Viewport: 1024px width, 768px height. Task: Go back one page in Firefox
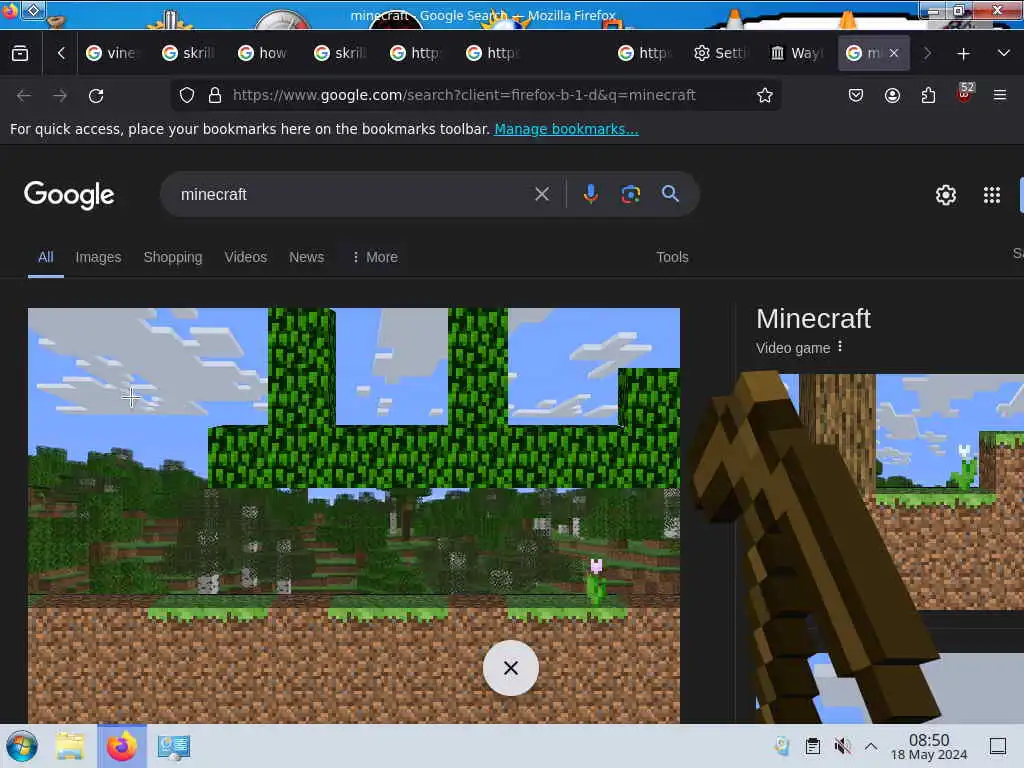pyautogui.click(x=24, y=96)
